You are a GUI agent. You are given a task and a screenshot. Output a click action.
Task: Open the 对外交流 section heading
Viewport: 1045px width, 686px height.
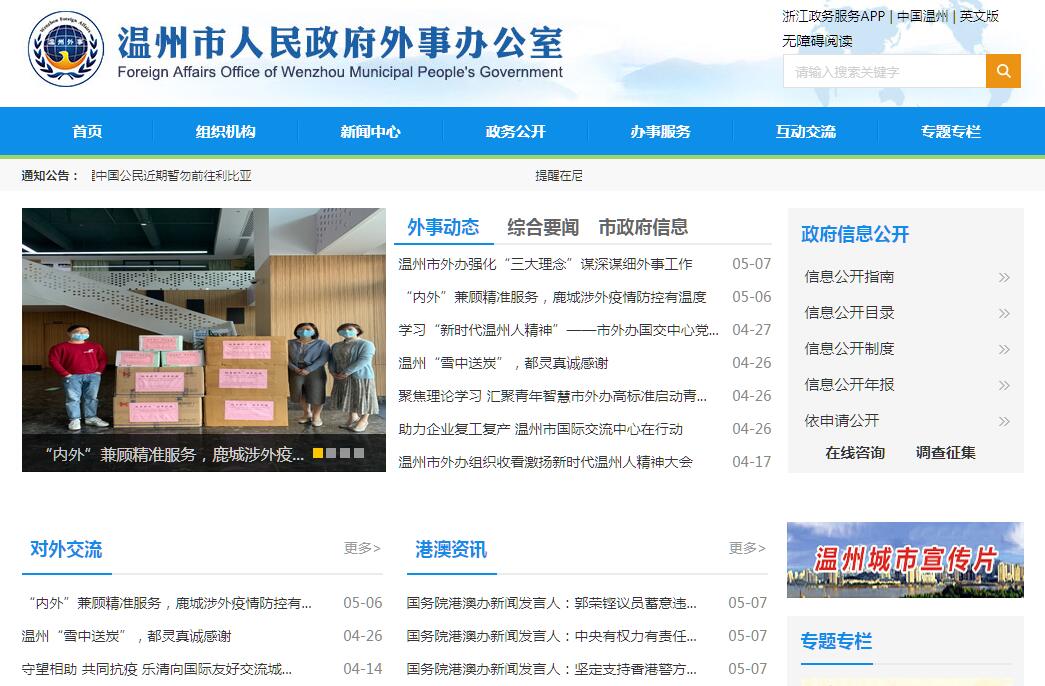[66, 549]
